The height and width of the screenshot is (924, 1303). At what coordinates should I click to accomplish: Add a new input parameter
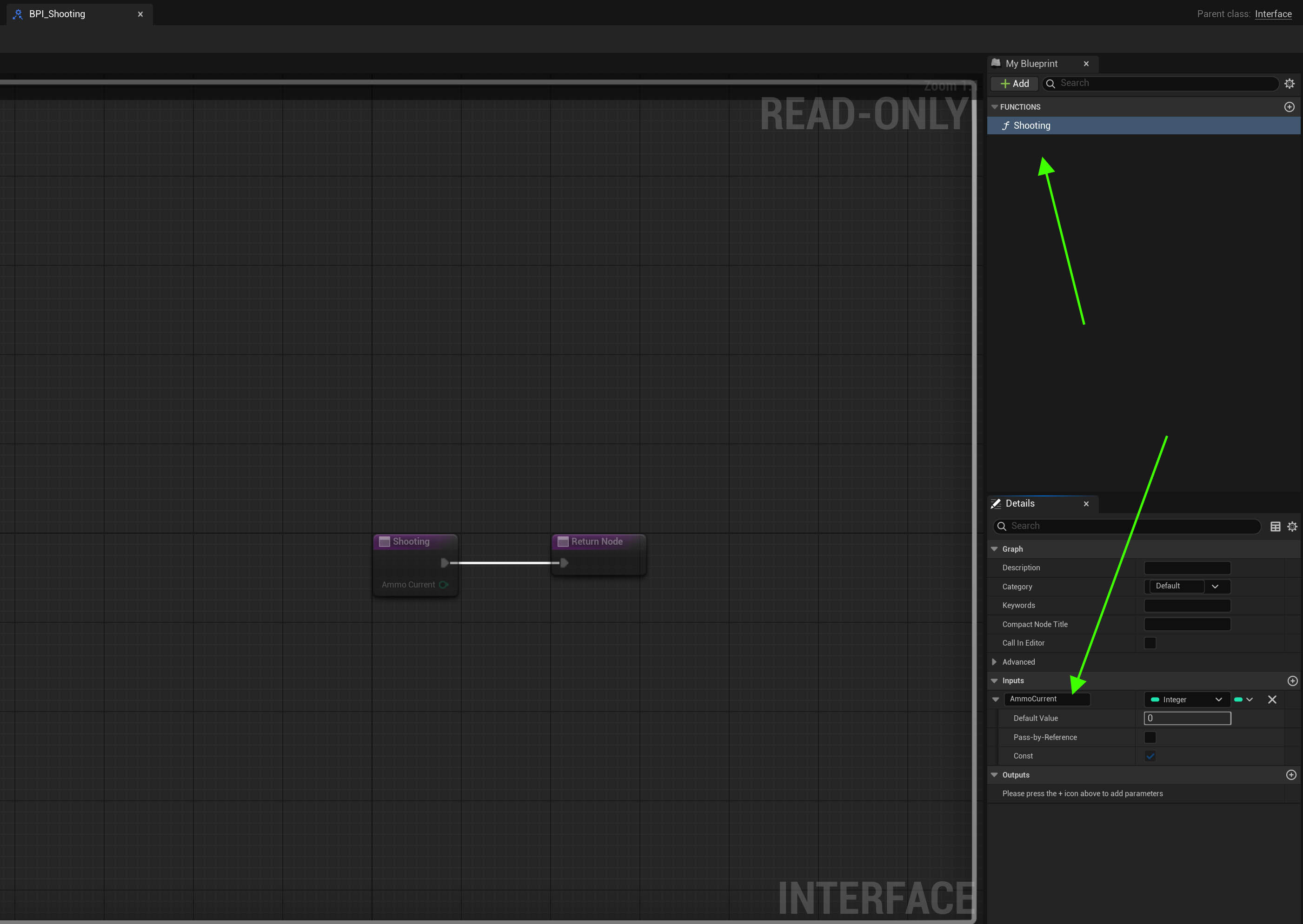1292,681
